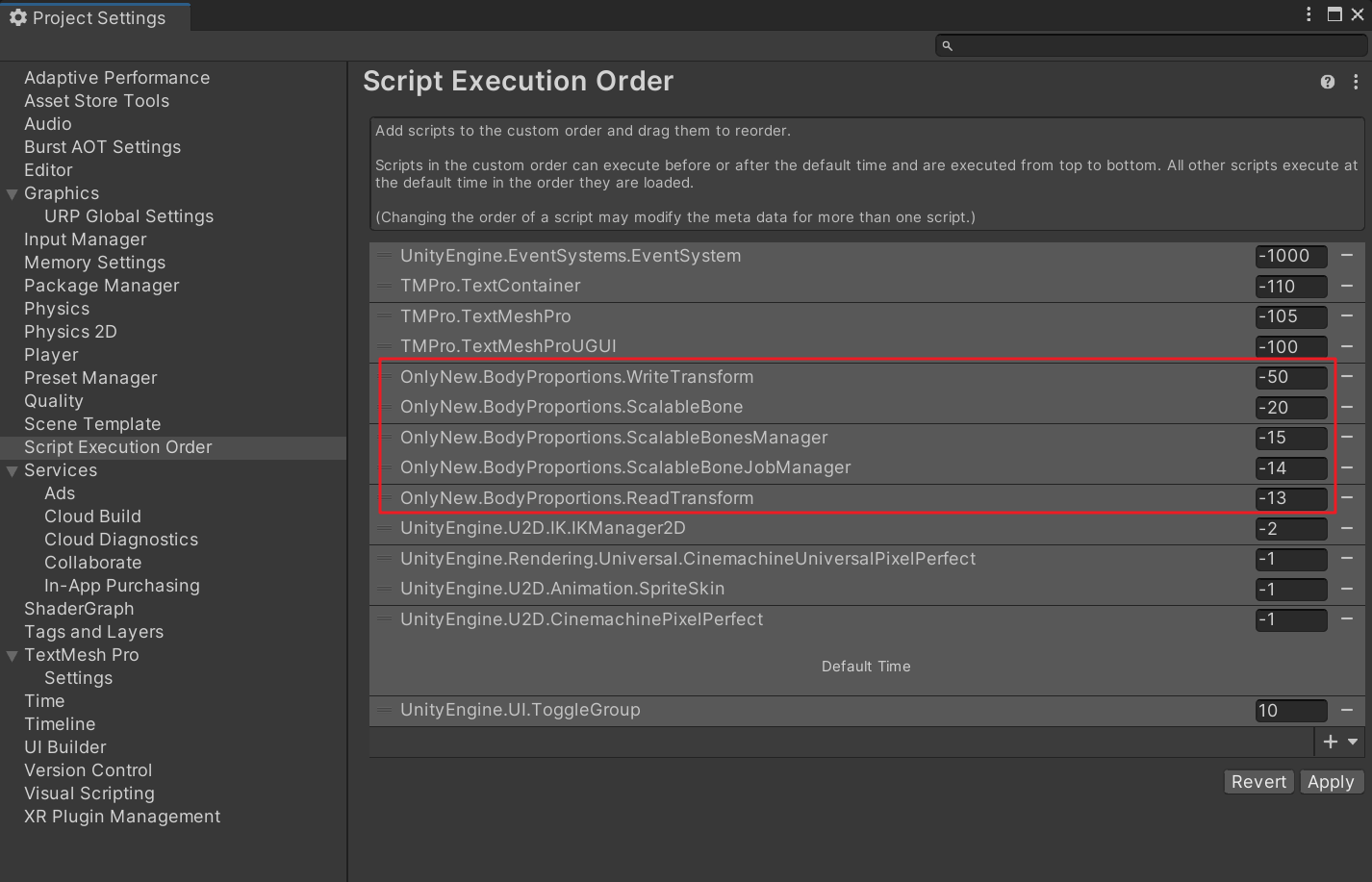
Task: Collapse the TextMesh Pro group
Action: [13, 655]
